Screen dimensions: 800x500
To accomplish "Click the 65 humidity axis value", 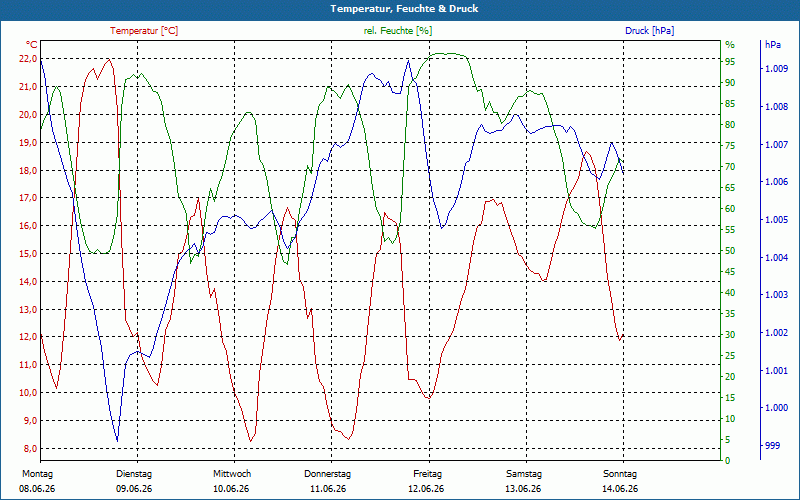I will [731, 188].
